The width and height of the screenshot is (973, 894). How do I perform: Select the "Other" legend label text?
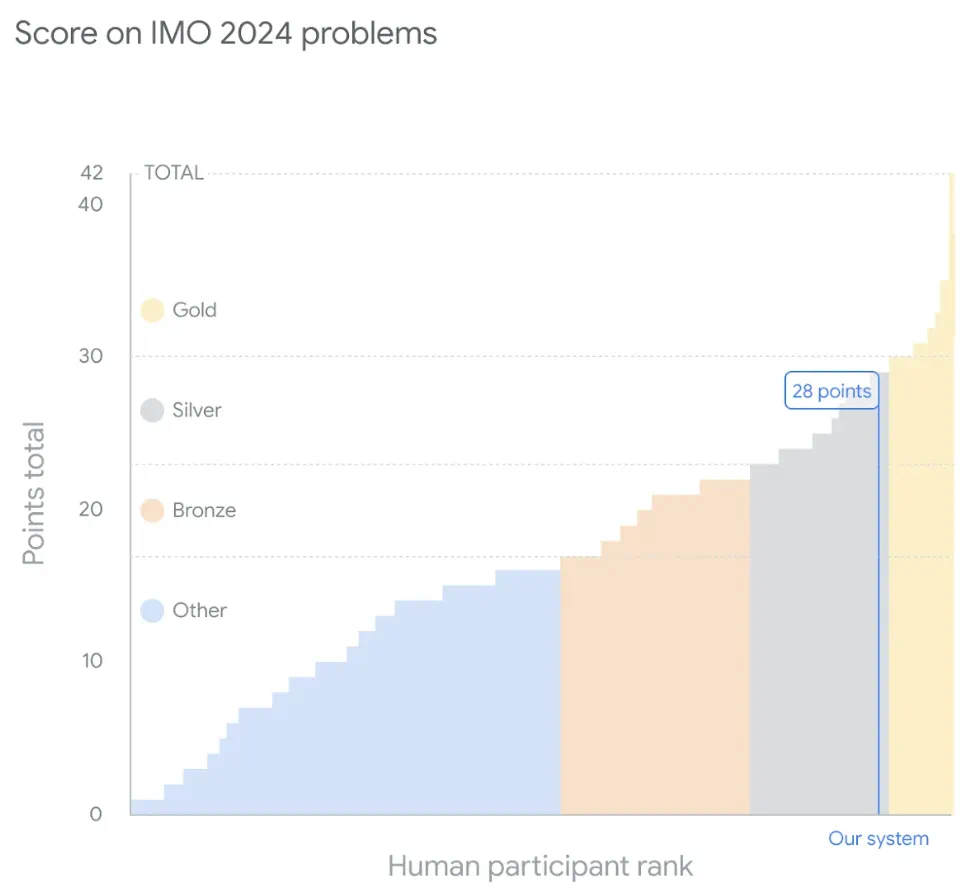(x=200, y=610)
